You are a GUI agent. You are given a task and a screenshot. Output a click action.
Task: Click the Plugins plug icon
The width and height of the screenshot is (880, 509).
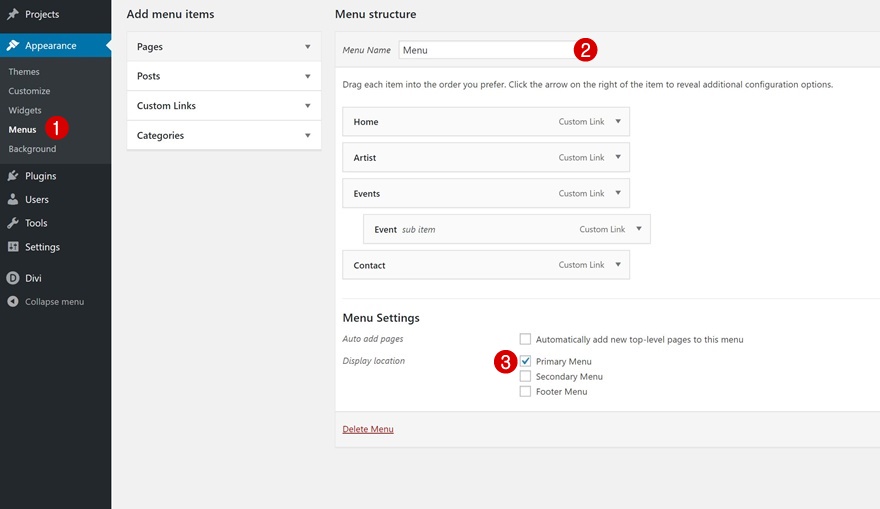click(x=13, y=176)
